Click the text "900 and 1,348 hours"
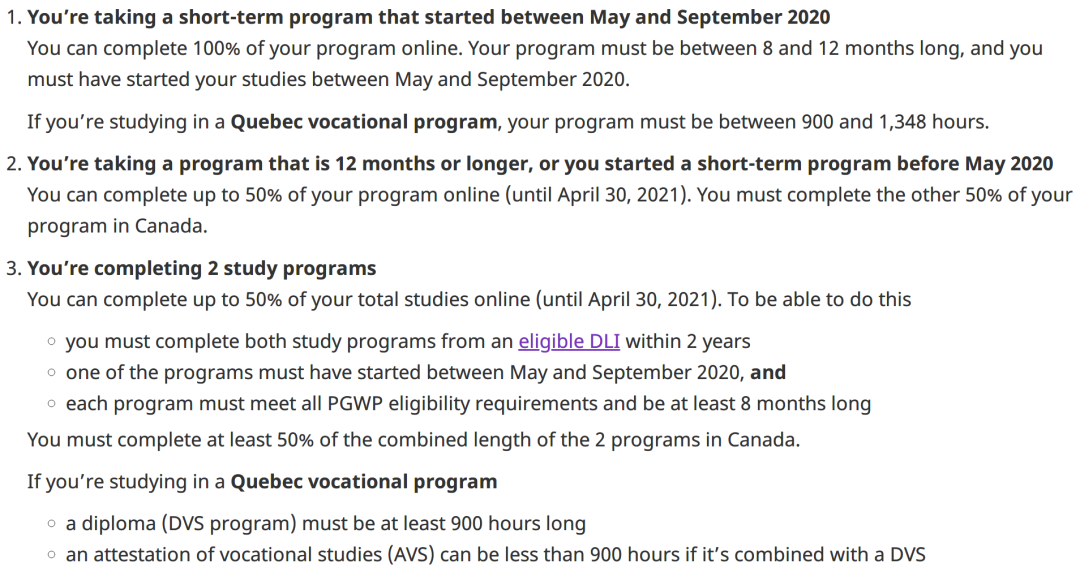 [x=894, y=122]
